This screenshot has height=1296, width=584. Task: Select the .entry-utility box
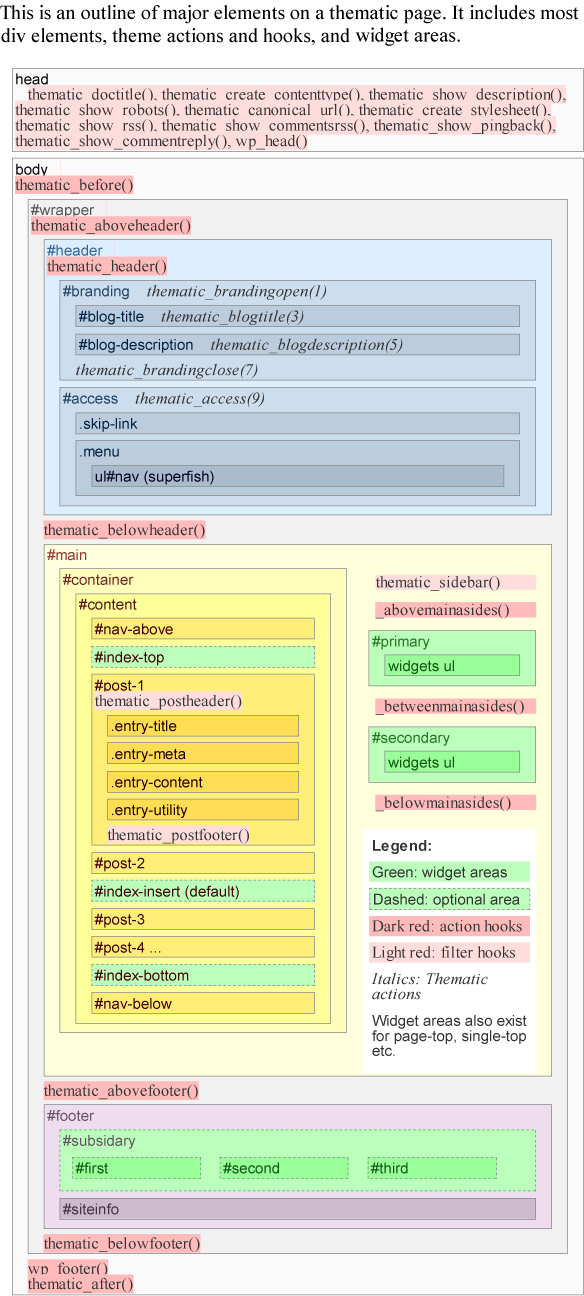(203, 810)
